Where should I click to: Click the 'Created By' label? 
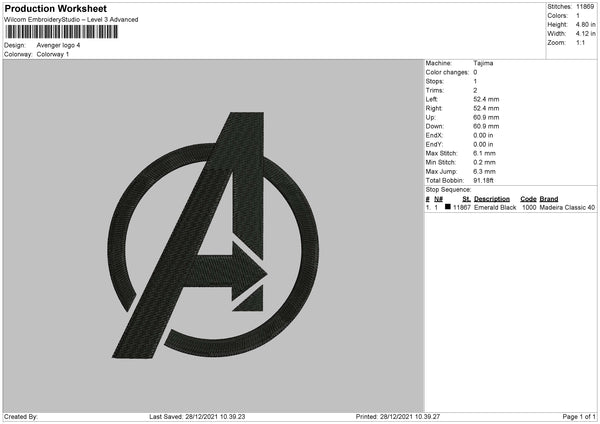21,417
